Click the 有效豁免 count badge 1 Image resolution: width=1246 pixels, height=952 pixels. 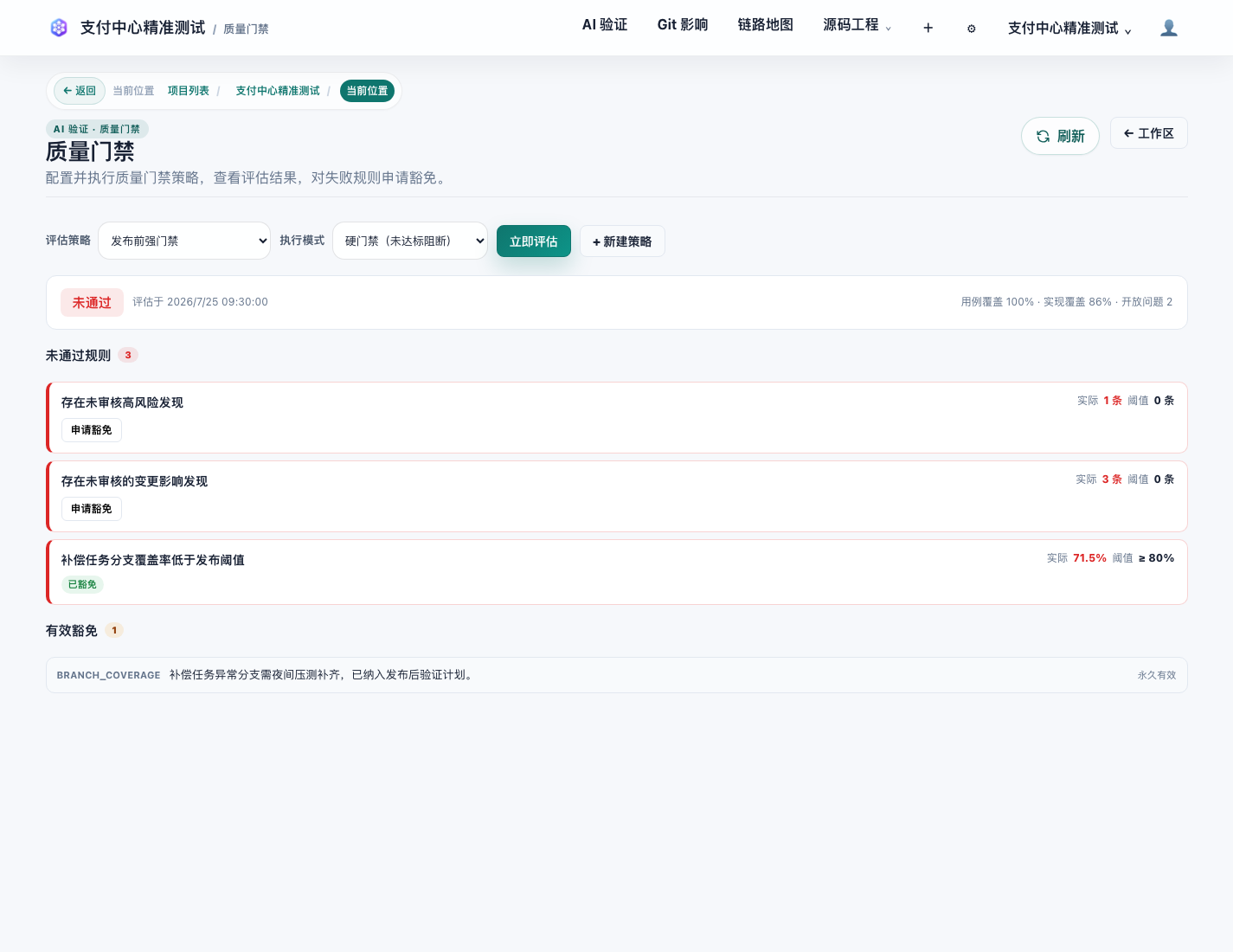click(x=114, y=630)
